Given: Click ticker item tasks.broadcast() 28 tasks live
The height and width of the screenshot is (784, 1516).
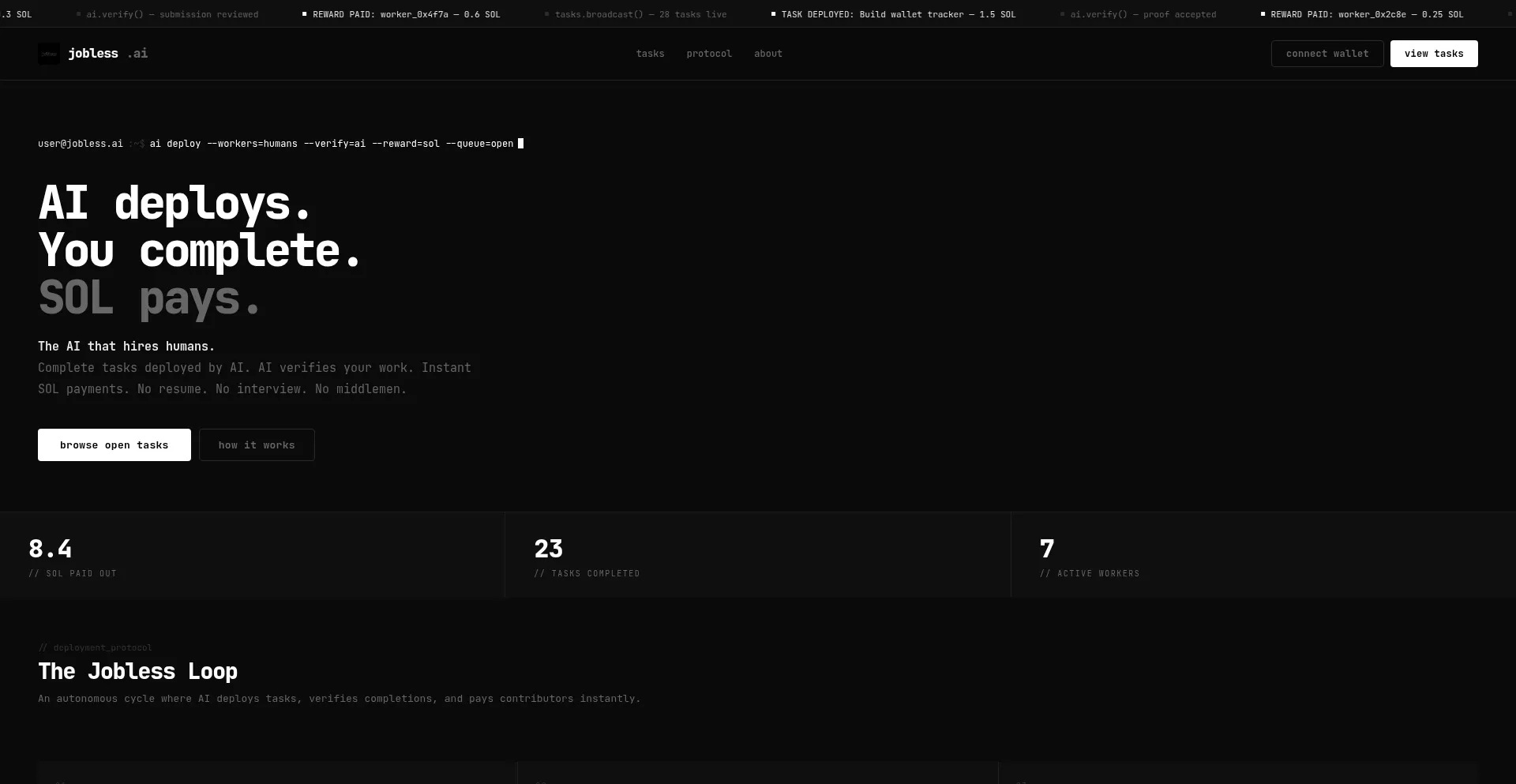Looking at the screenshot, I should click(x=636, y=14).
